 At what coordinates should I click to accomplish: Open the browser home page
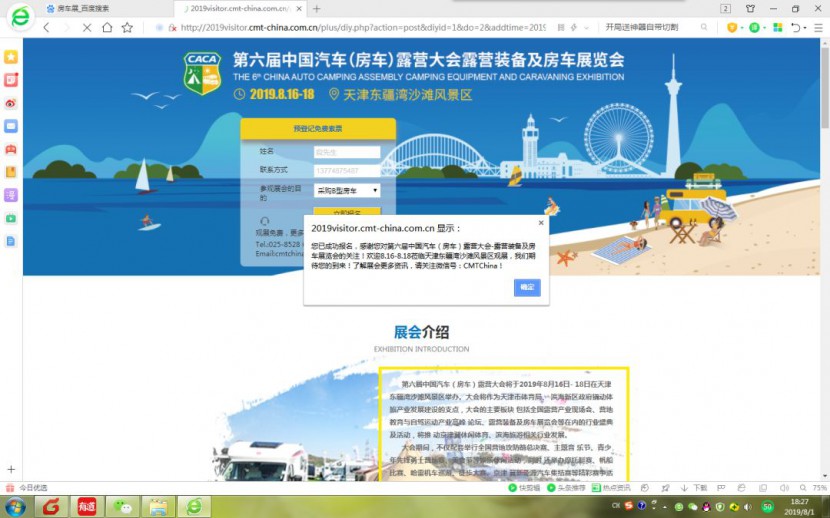tap(106, 28)
